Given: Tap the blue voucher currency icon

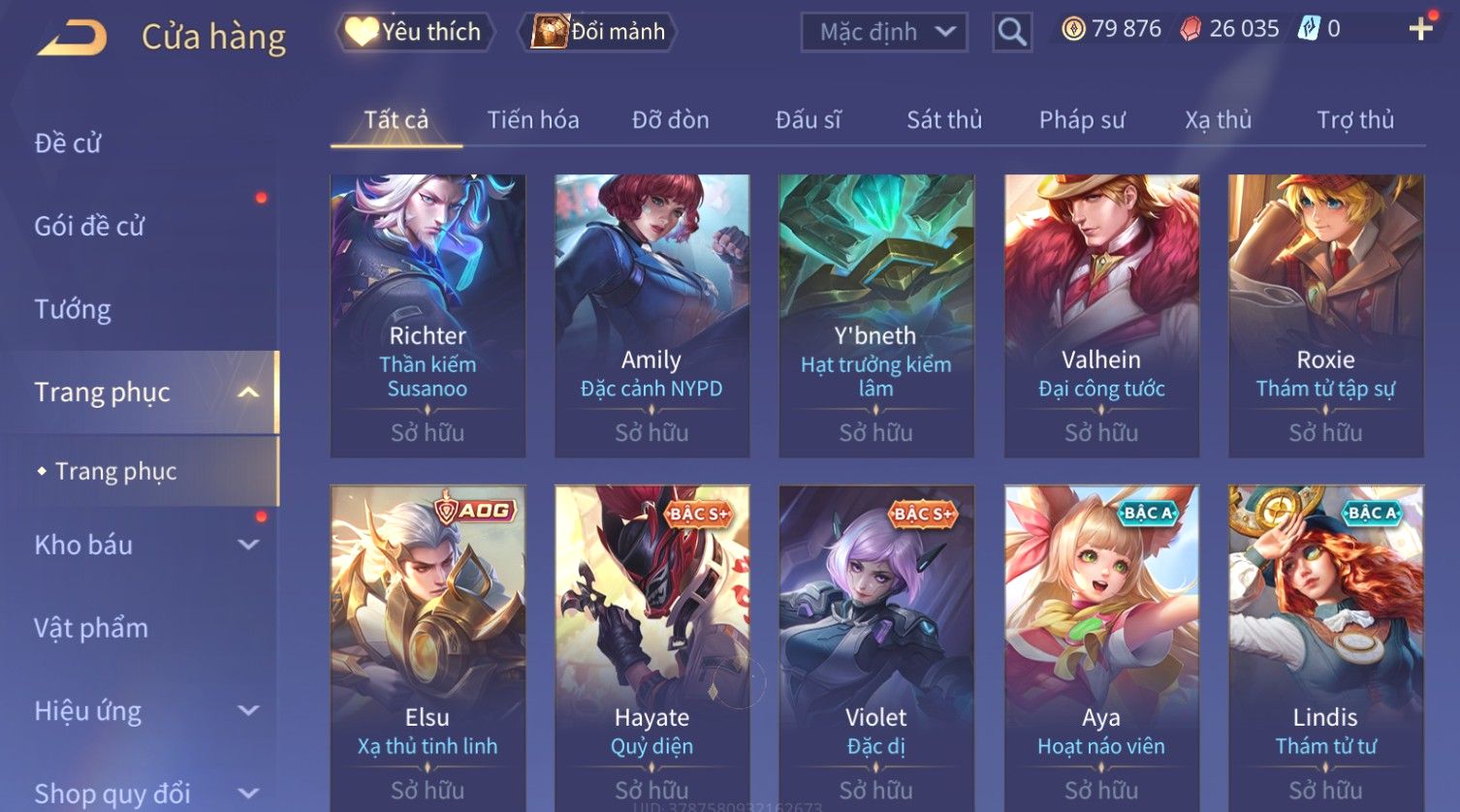Looking at the screenshot, I should 1309,29.
